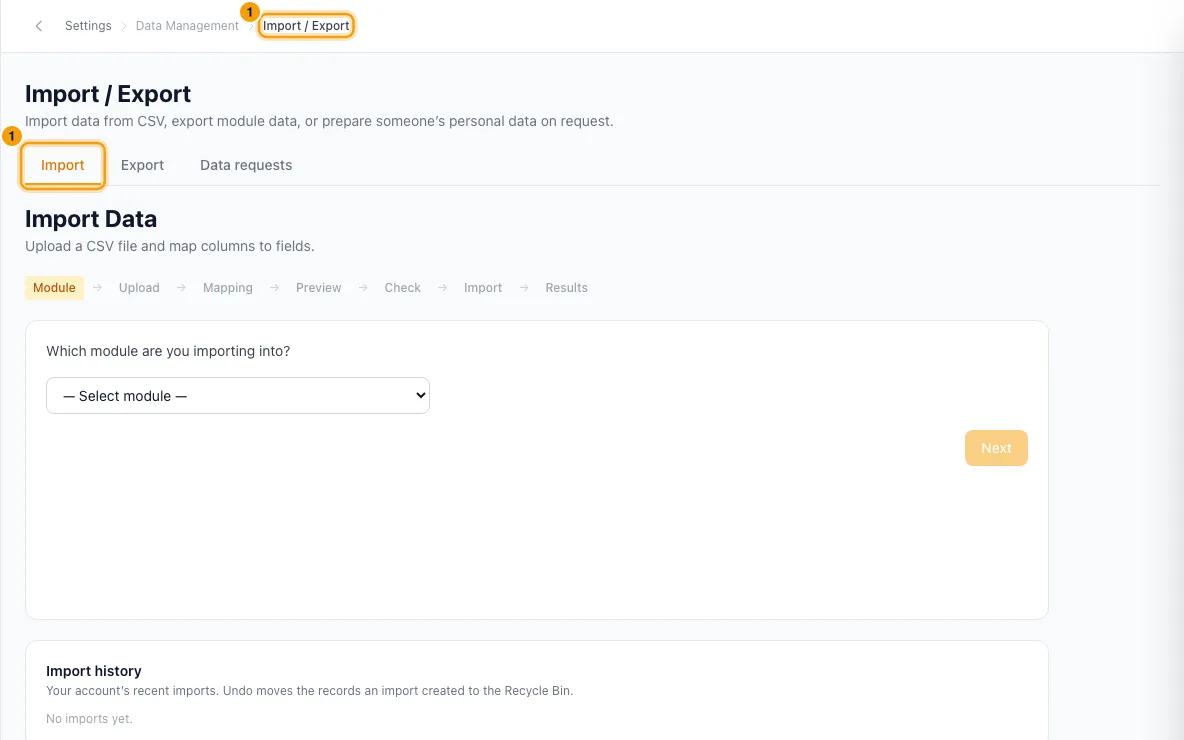Image resolution: width=1184 pixels, height=740 pixels.
Task: Switch to the Export tab
Action: 142,165
